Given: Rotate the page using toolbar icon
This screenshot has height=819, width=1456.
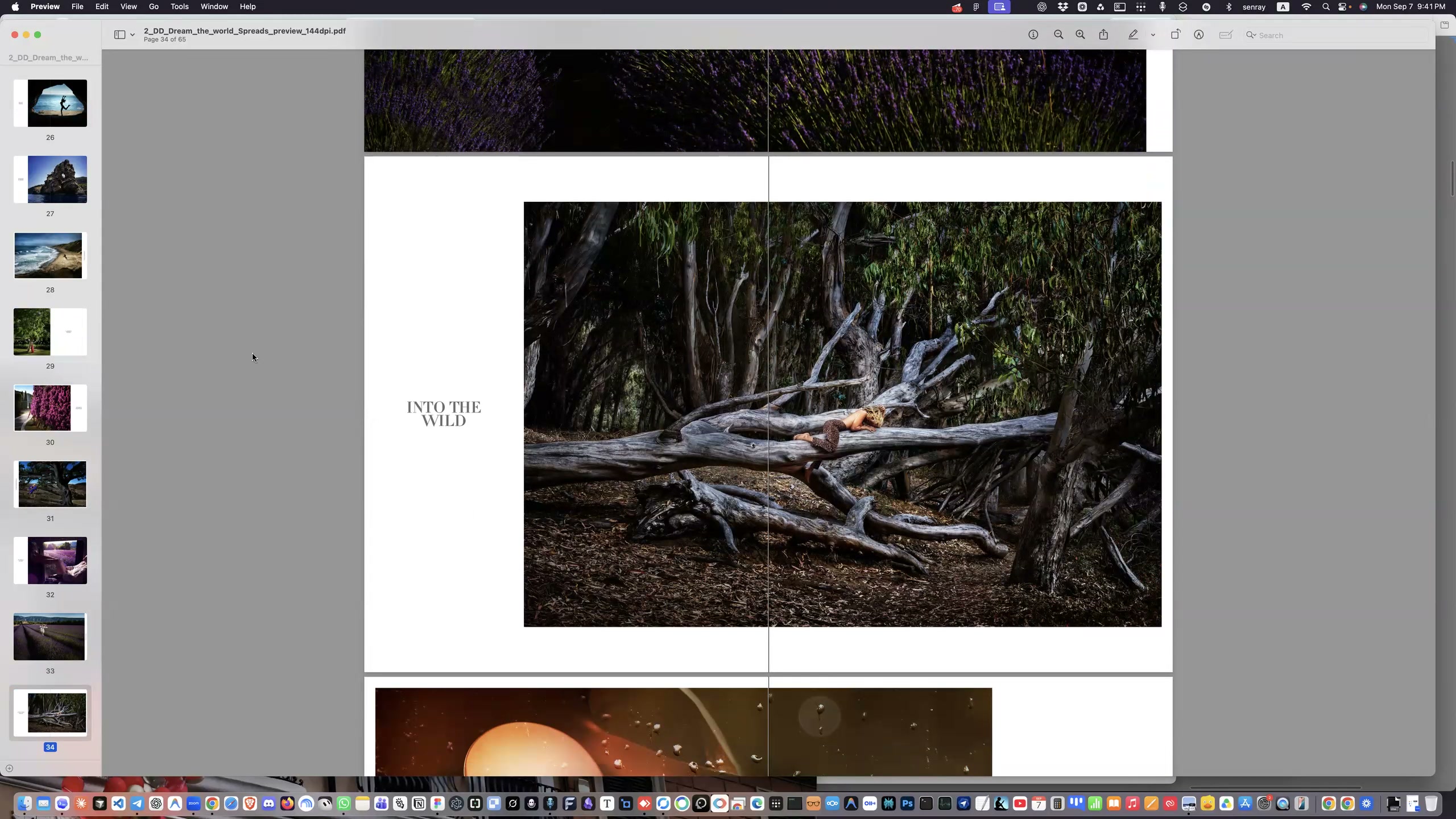Looking at the screenshot, I should pos(1176,35).
